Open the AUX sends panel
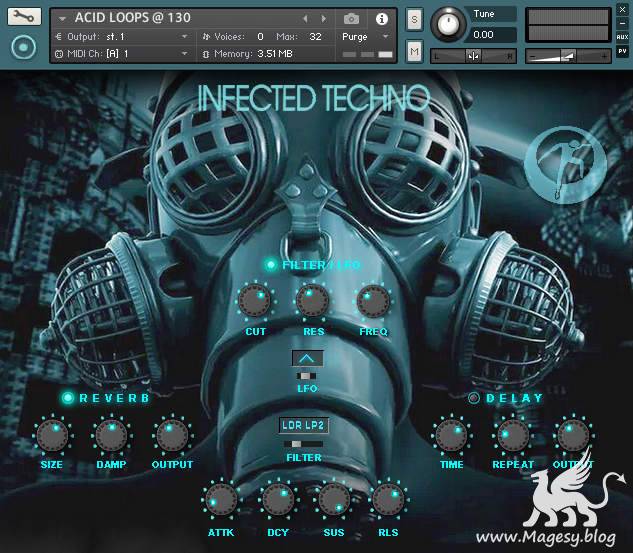 click(623, 37)
